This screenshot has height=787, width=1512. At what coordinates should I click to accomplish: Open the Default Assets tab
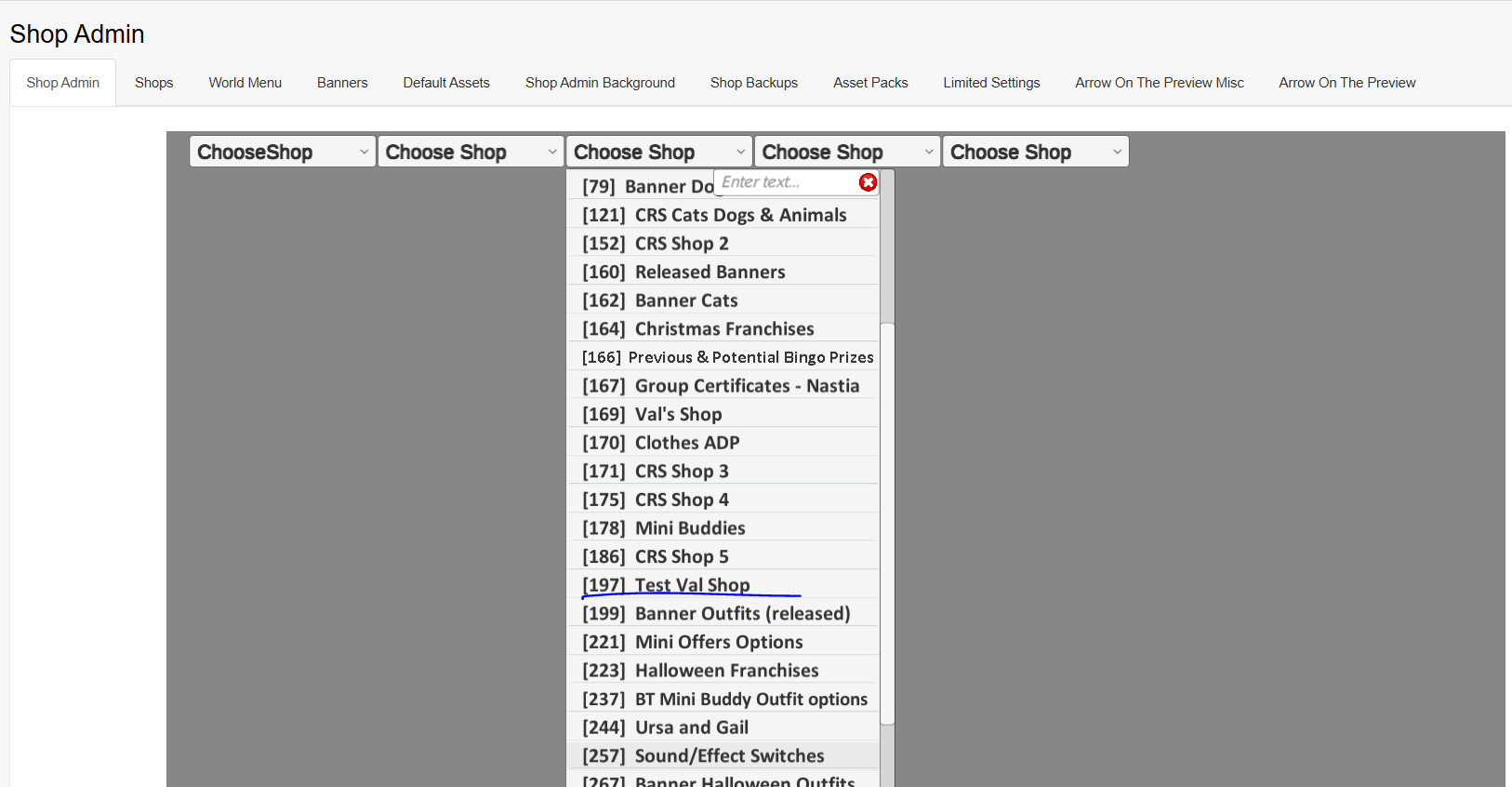click(446, 83)
